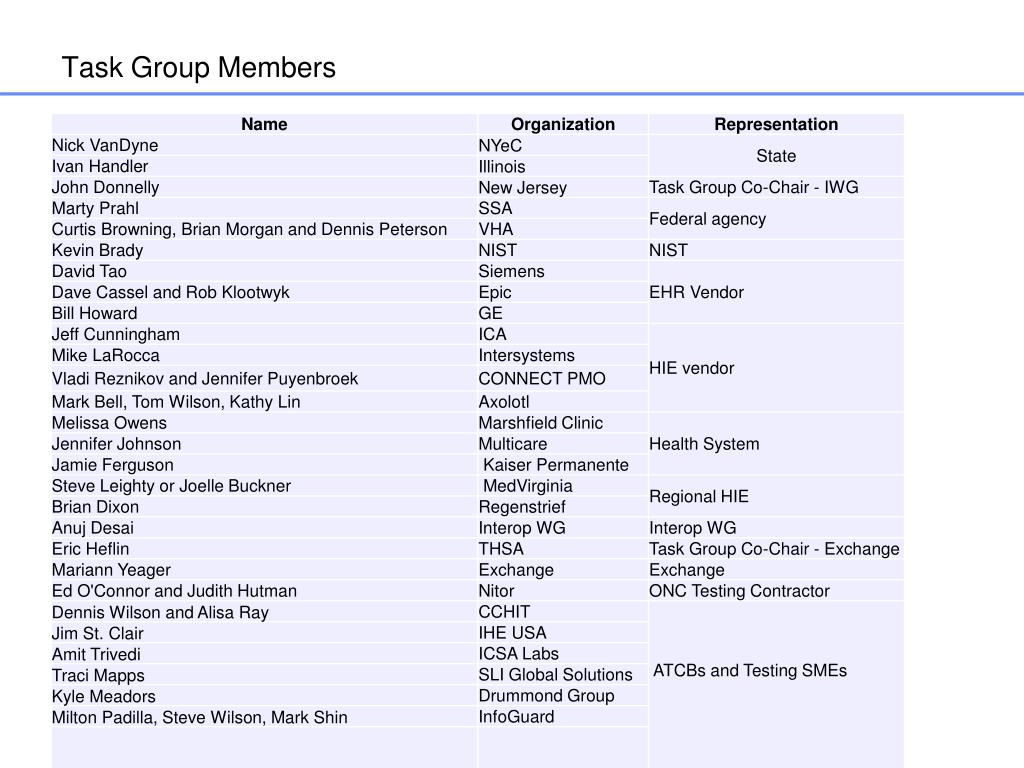1024x768 pixels.
Task: Click the name Mariann Yeager
Action: 111,570
